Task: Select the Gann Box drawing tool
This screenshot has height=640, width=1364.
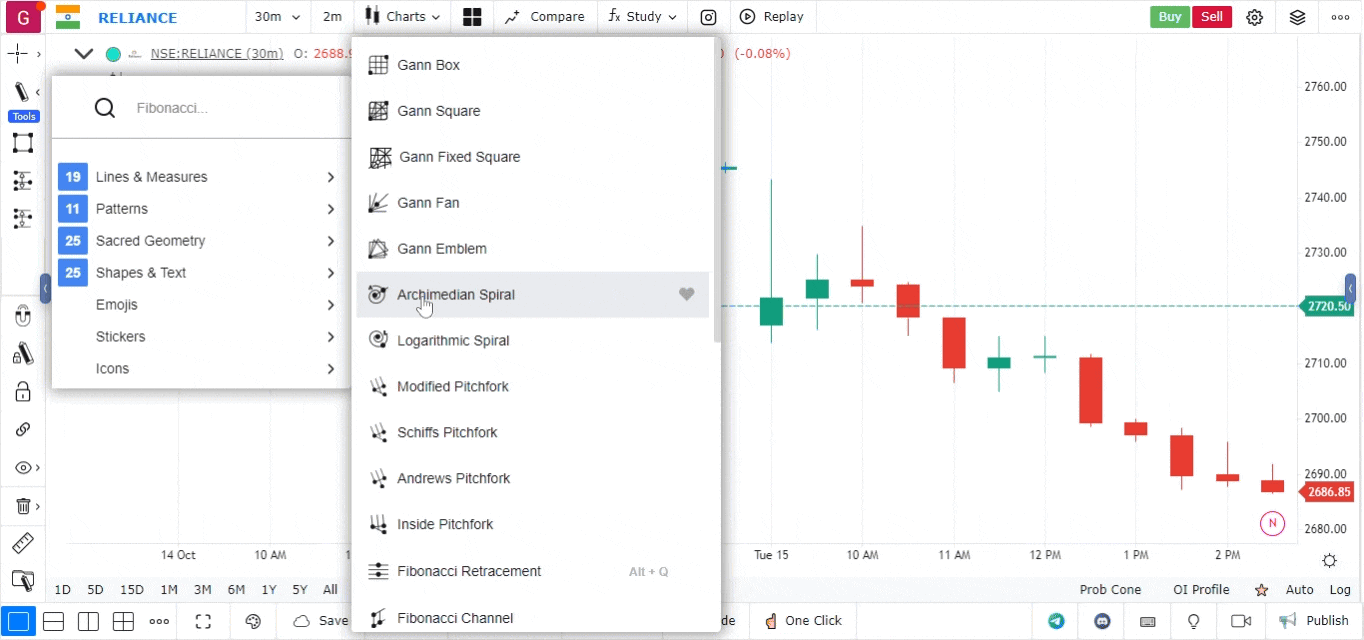Action: click(428, 65)
